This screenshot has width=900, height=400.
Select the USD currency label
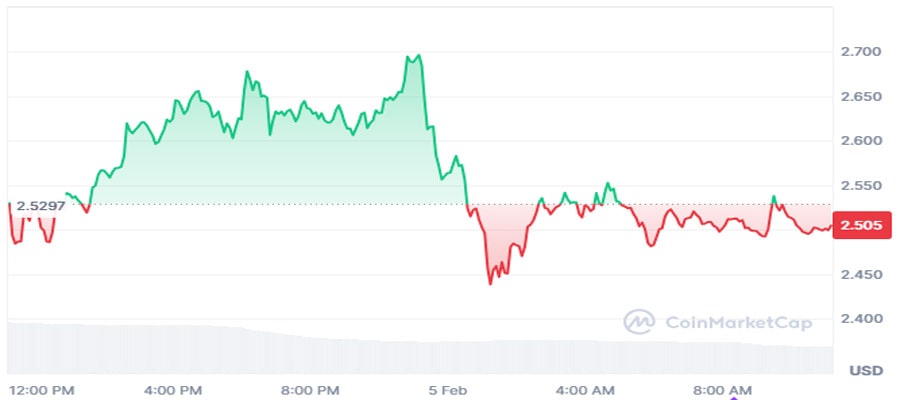(x=866, y=370)
